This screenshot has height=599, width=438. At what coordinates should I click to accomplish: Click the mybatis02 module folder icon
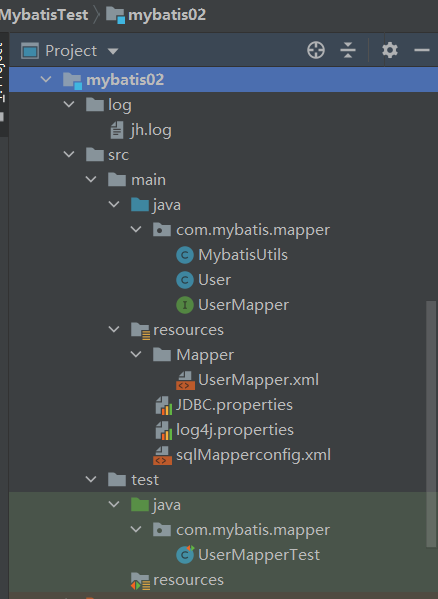[x=72, y=81]
